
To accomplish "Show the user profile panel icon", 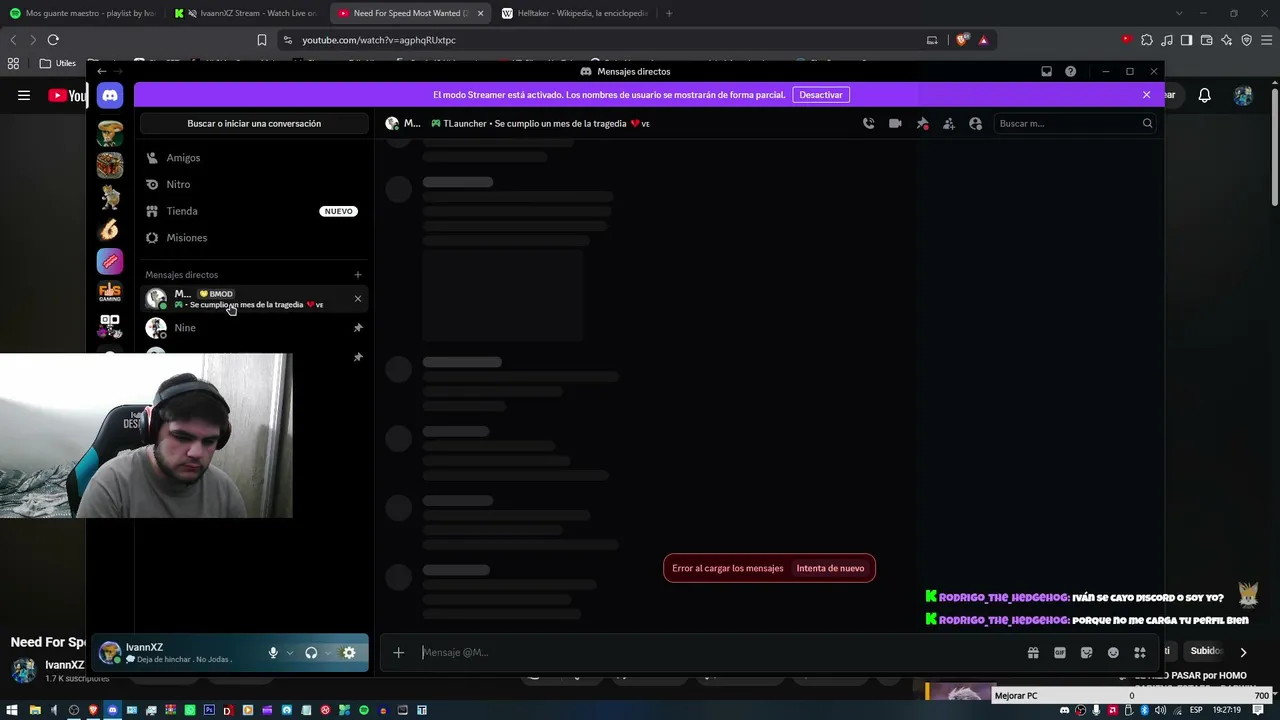I will [976, 124].
